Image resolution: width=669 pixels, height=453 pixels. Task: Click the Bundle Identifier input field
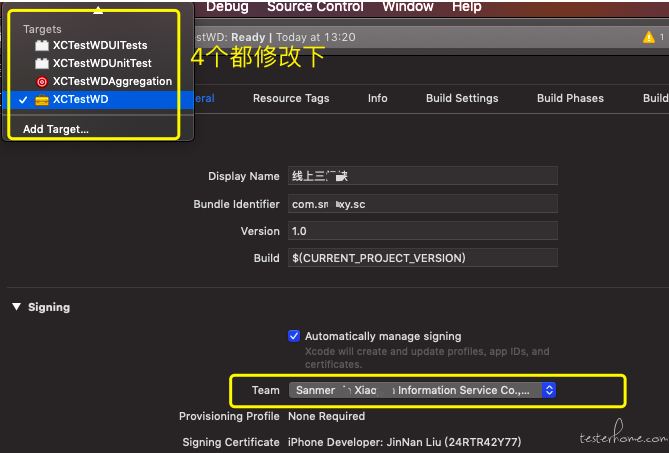pos(423,204)
